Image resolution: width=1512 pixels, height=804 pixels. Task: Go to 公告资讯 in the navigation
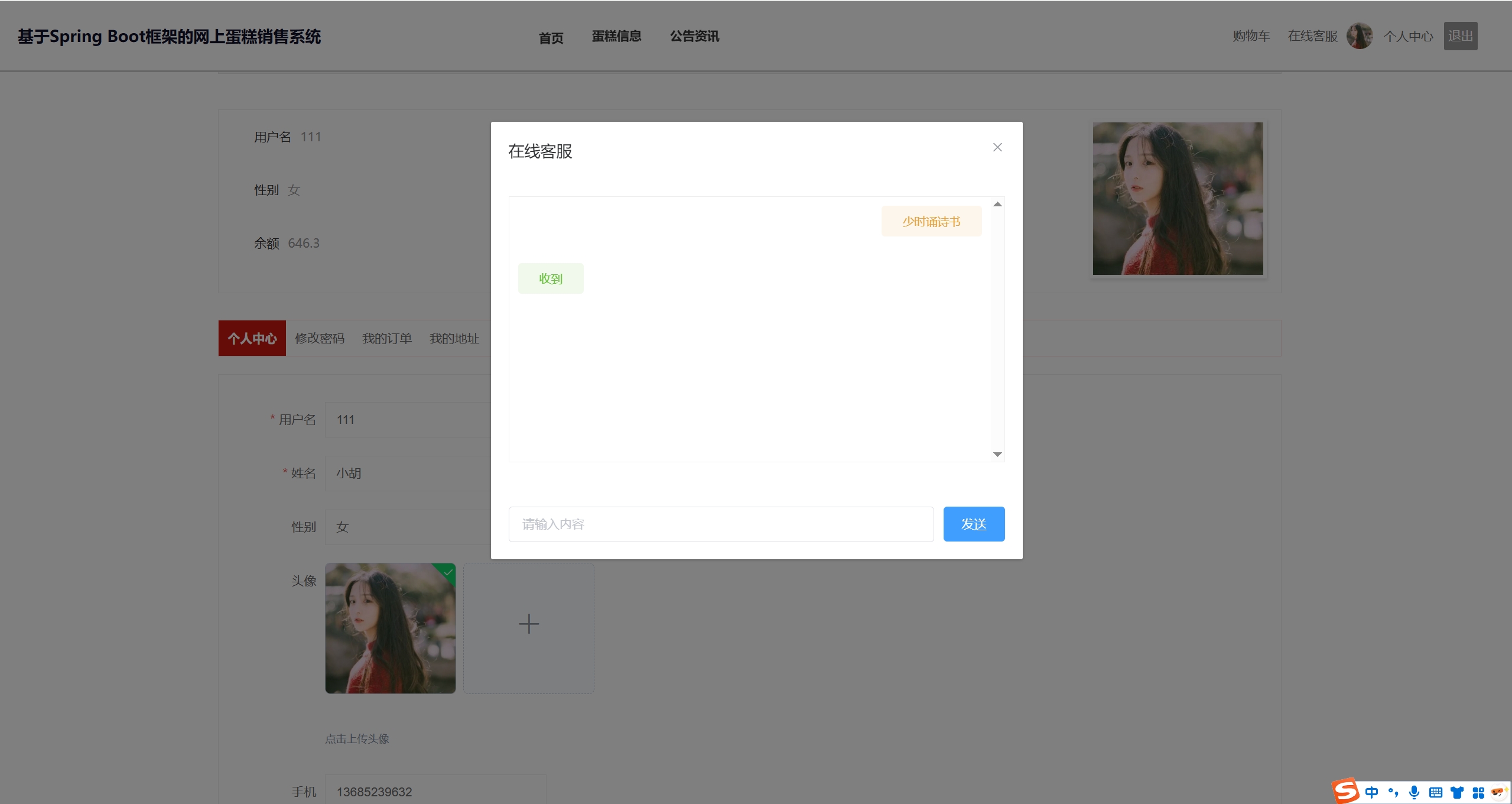694,36
